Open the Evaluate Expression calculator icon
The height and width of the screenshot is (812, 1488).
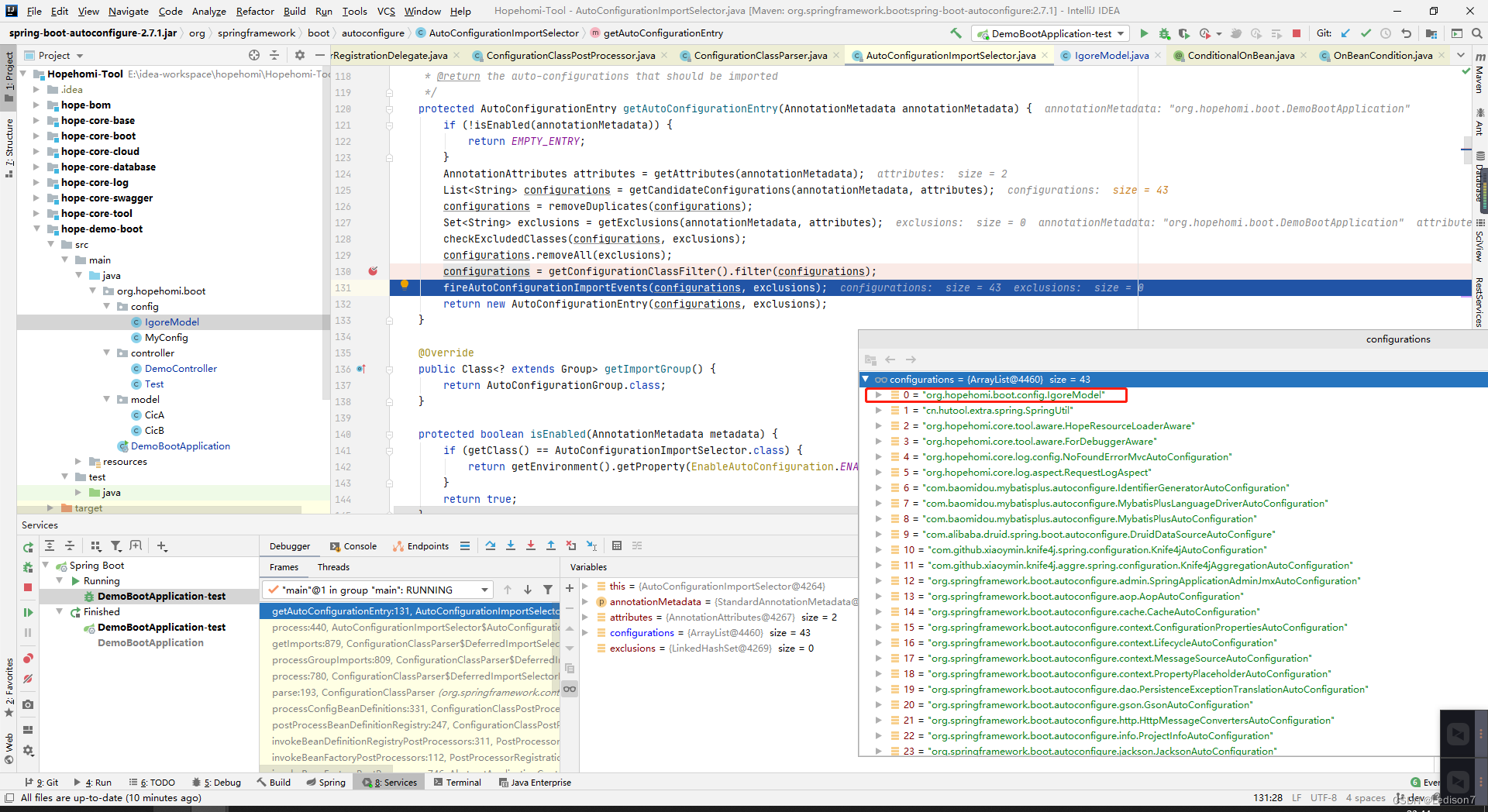click(x=617, y=545)
